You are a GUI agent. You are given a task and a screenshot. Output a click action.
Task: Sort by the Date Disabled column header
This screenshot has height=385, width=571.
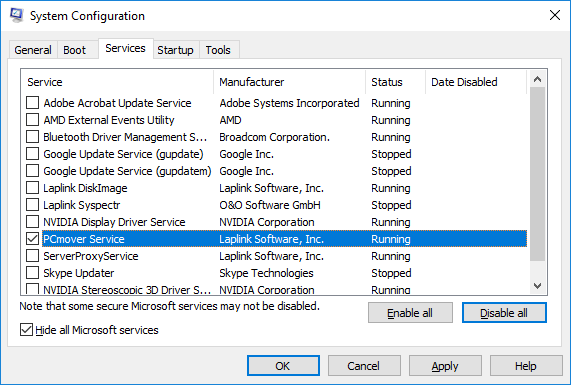coord(476,82)
